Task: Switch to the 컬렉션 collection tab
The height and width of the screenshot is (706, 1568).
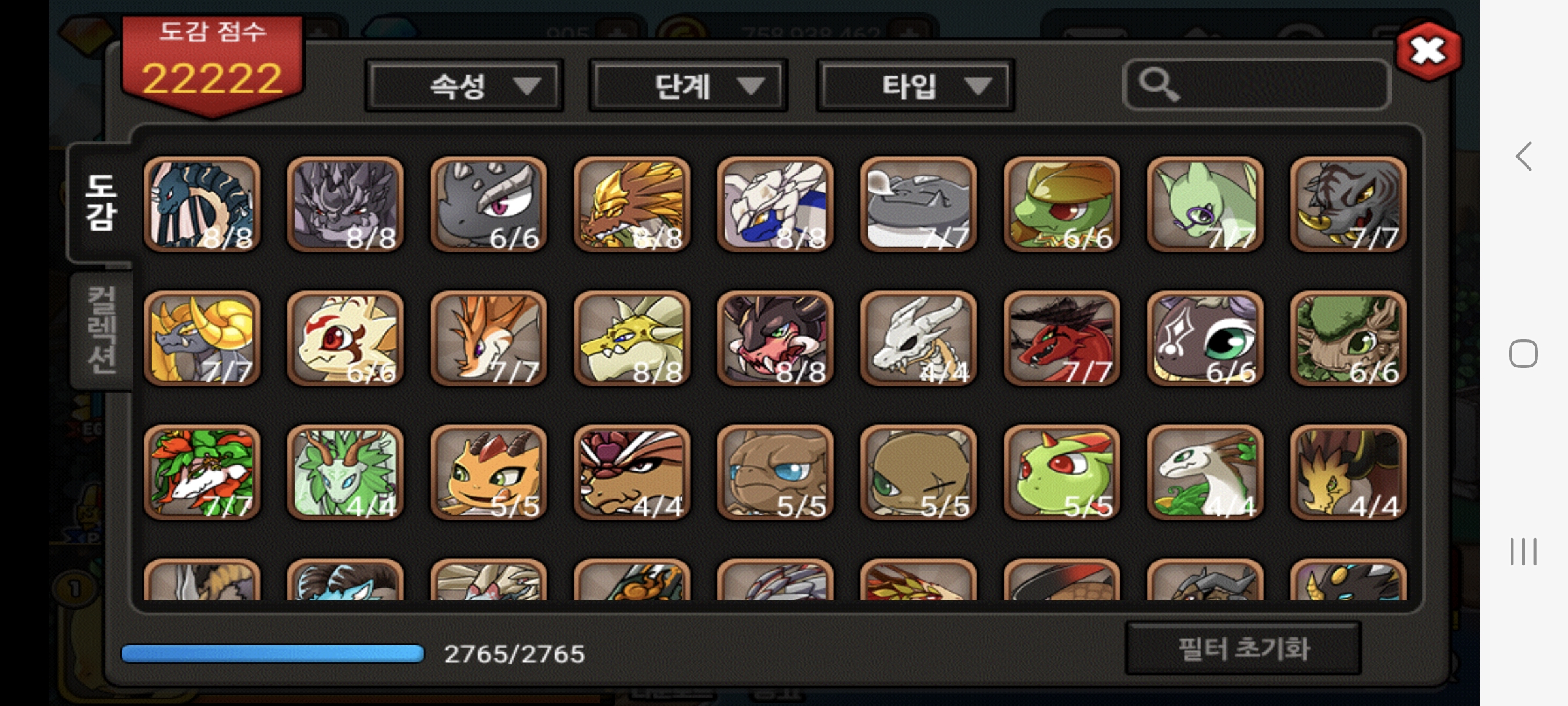Action: pyautogui.click(x=101, y=330)
